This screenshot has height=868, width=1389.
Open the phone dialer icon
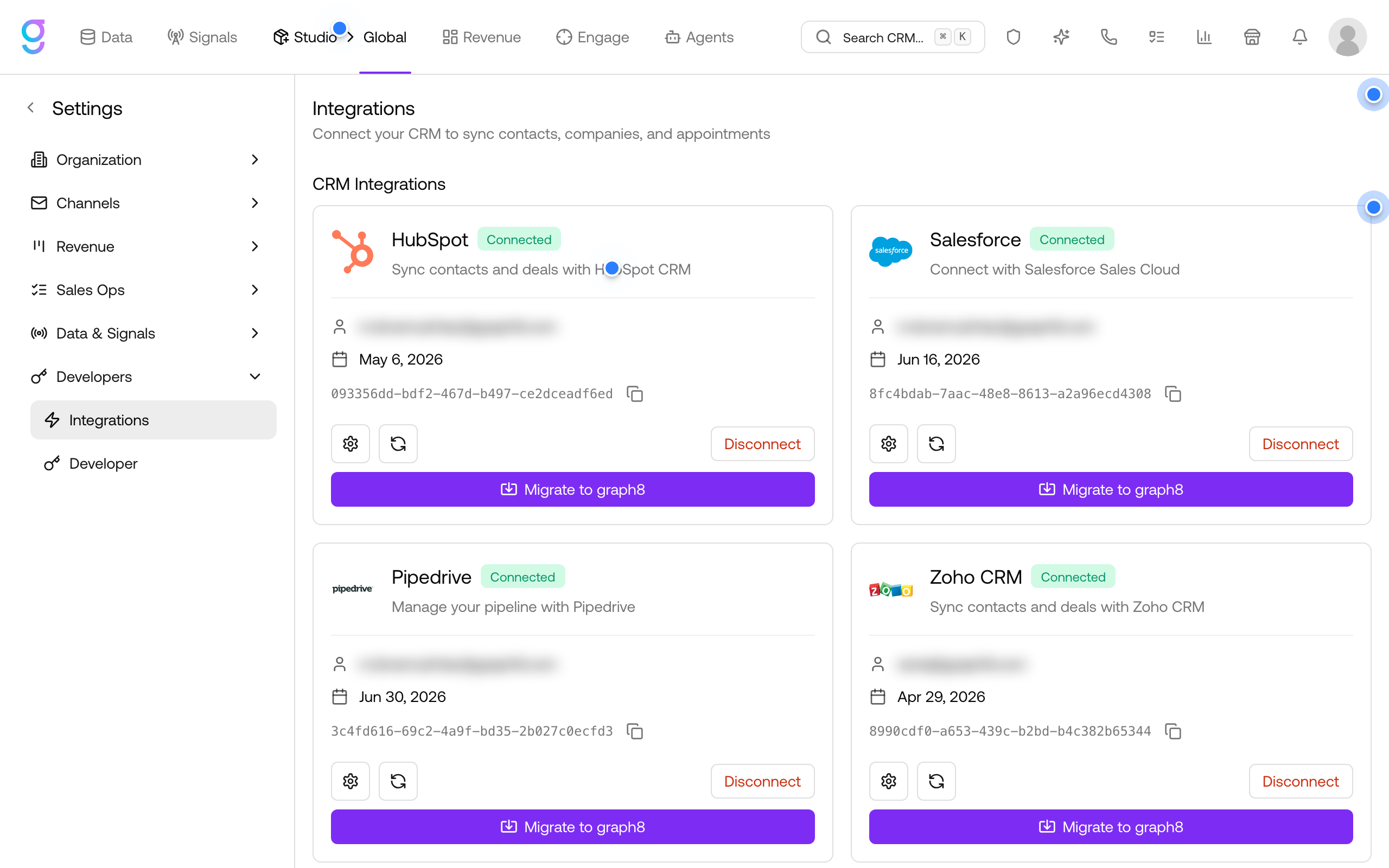click(1108, 37)
